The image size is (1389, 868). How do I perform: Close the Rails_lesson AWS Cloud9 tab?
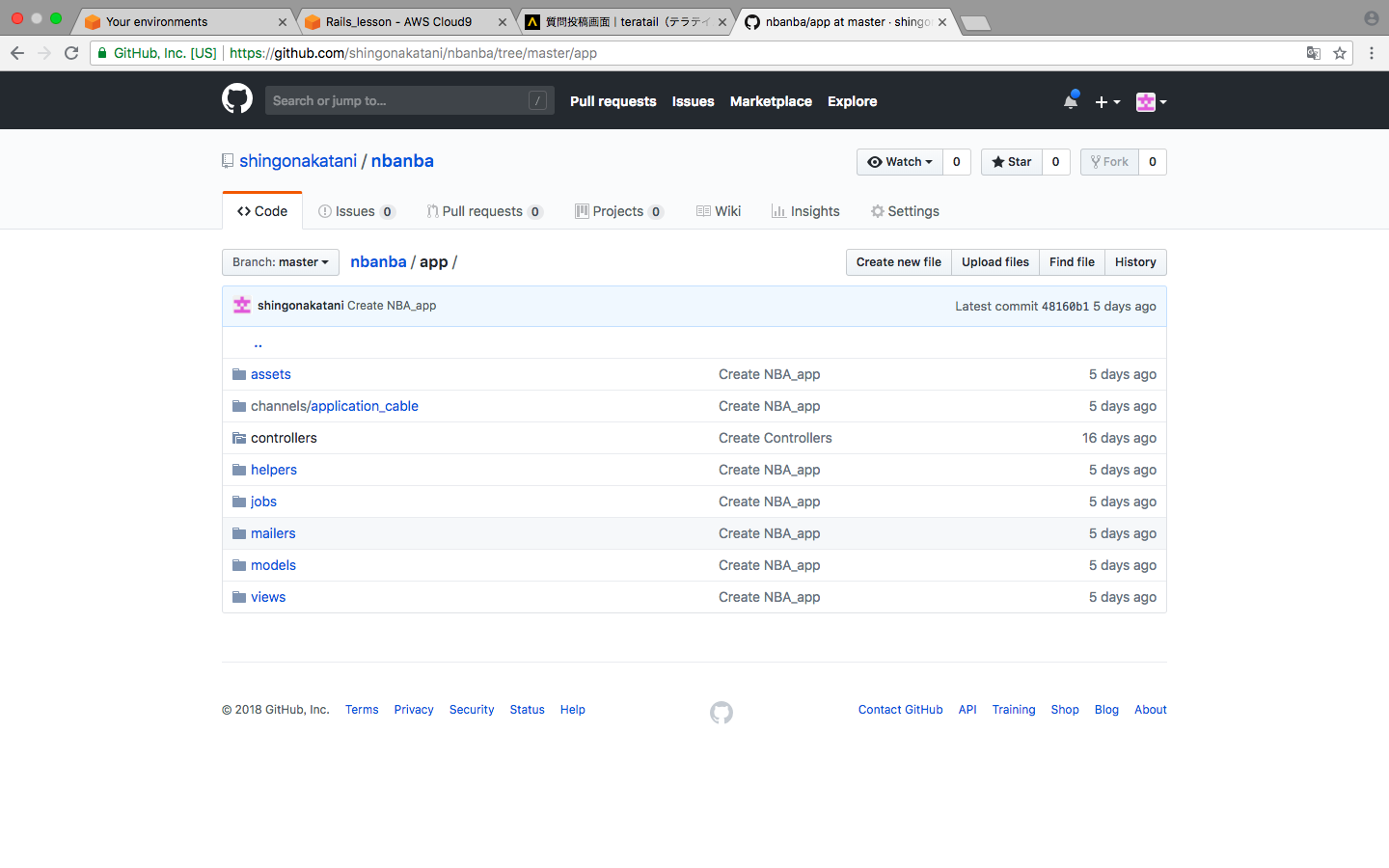503,22
